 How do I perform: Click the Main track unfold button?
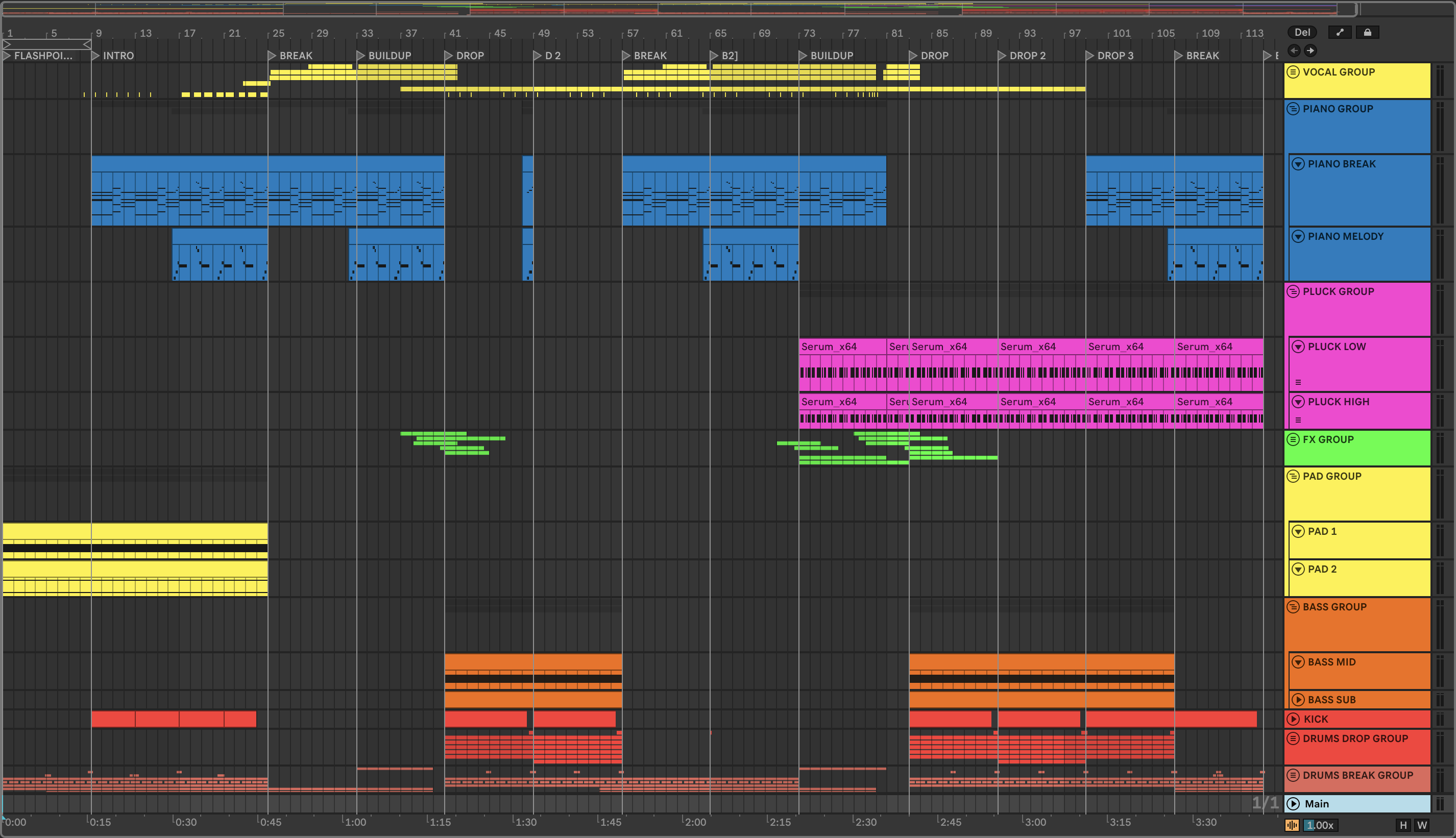point(1293,803)
